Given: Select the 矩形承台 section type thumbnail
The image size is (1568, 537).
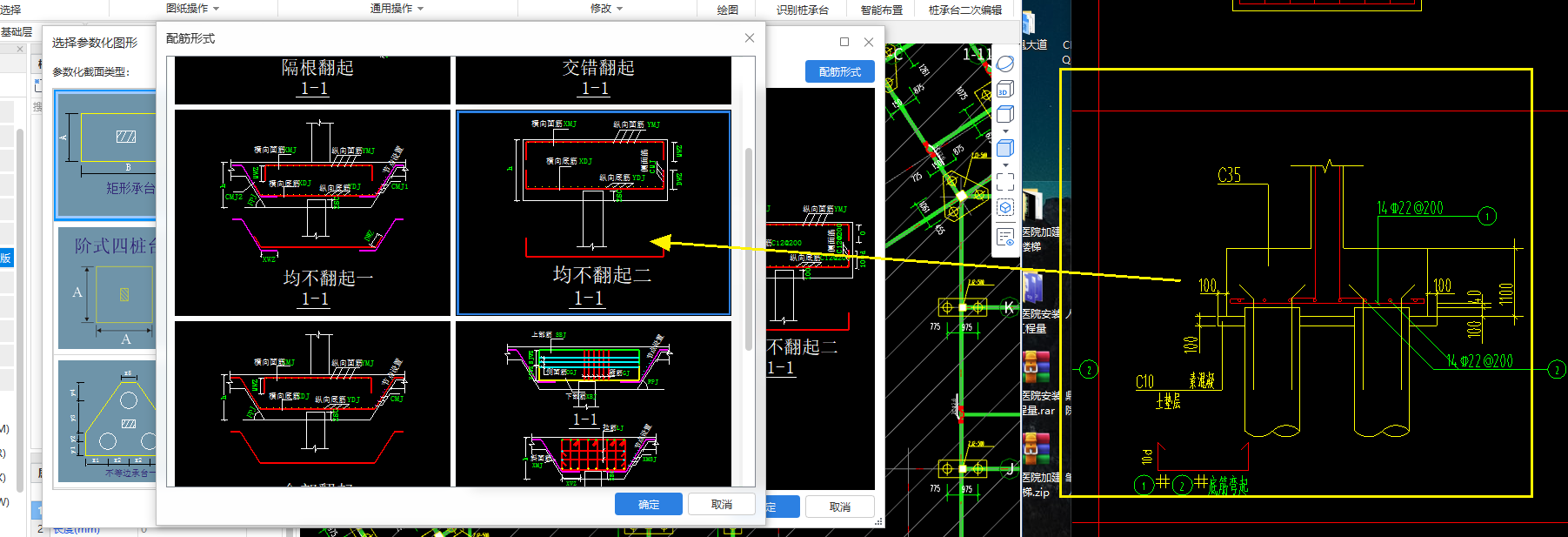Looking at the screenshot, I should tap(105, 155).
